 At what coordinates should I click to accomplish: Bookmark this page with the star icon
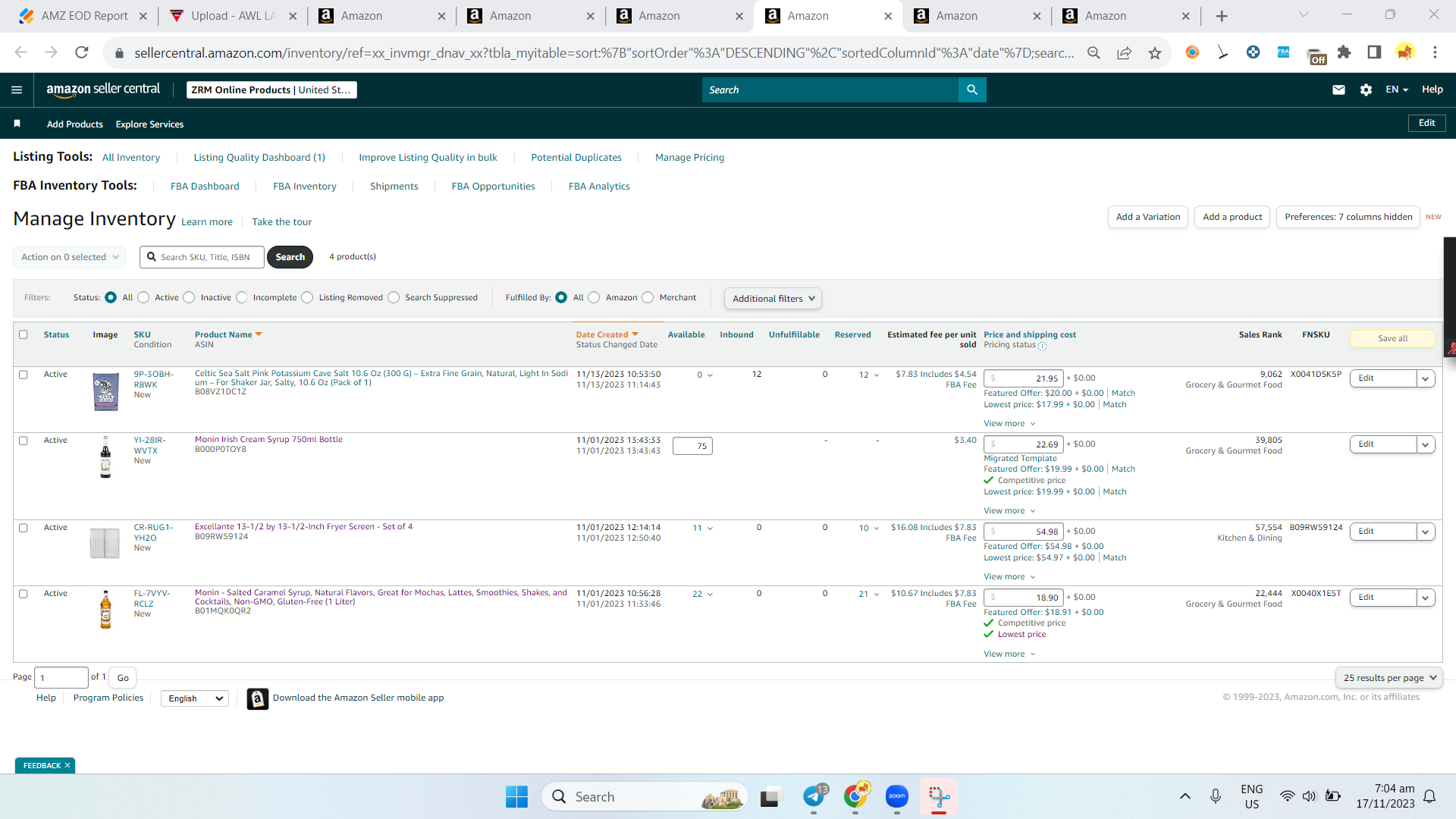point(1154,52)
